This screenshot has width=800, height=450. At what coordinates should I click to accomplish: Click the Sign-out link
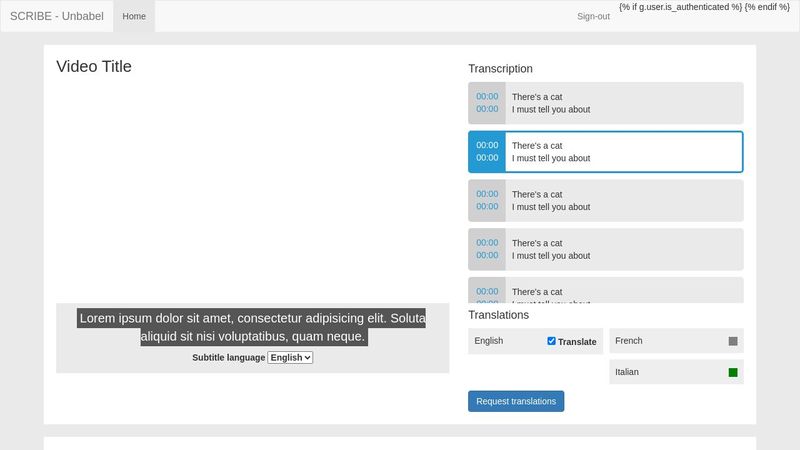(x=593, y=16)
